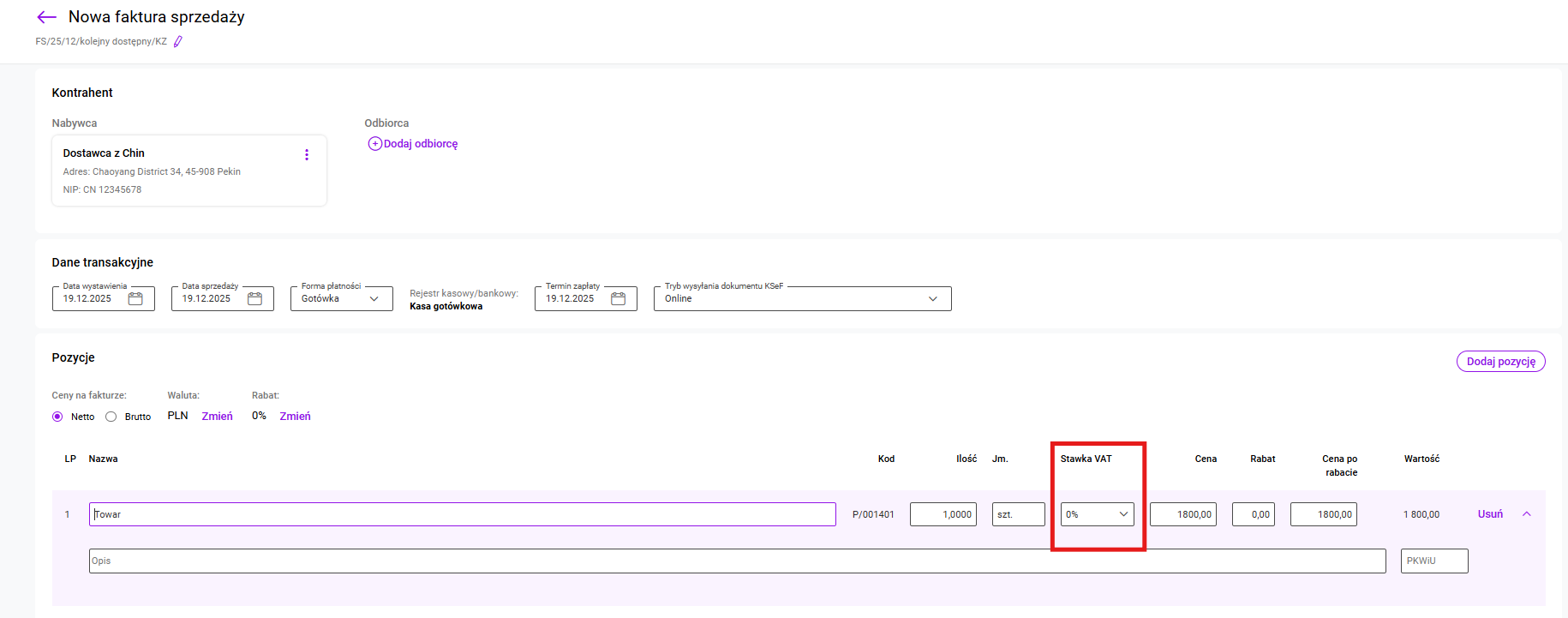Select the Brutto price radio button
The height and width of the screenshot is (618, 1568).
(x=111, y=417)
